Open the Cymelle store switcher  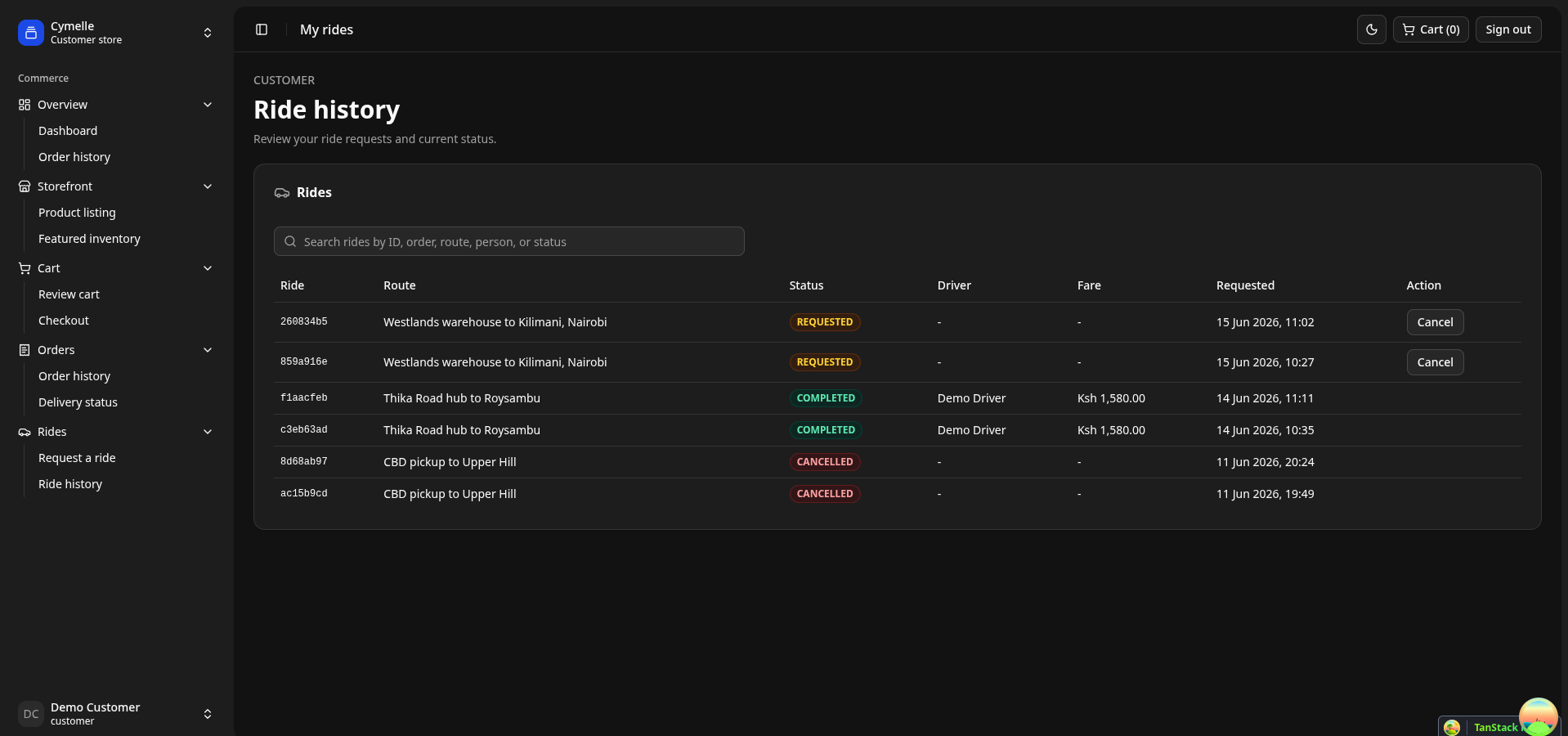[116, 33]
